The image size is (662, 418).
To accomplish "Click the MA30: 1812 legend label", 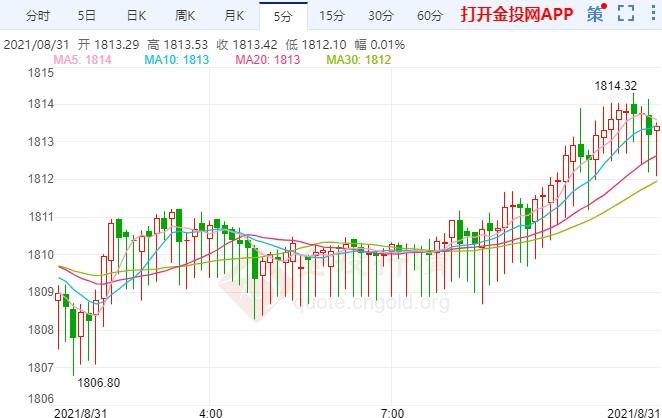I will [359, 60].
